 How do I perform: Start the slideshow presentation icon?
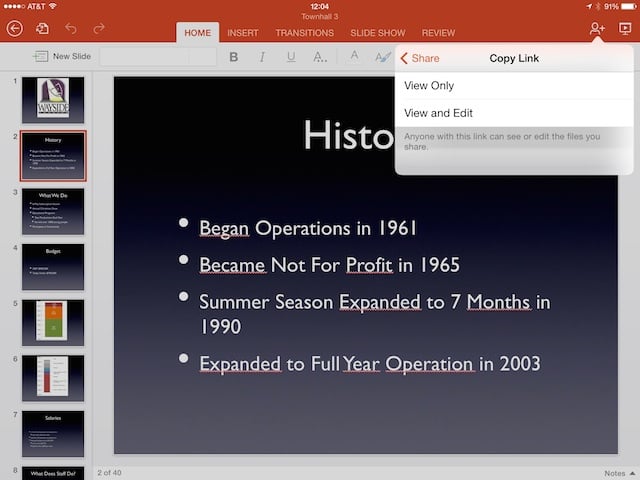(625, 29)
